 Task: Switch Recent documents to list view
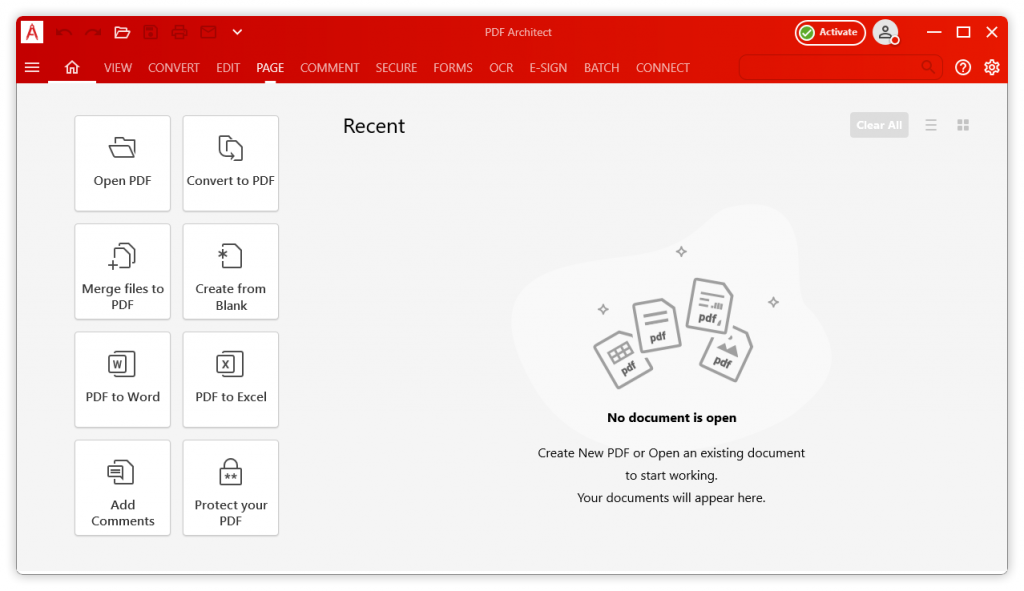point(931,125)
